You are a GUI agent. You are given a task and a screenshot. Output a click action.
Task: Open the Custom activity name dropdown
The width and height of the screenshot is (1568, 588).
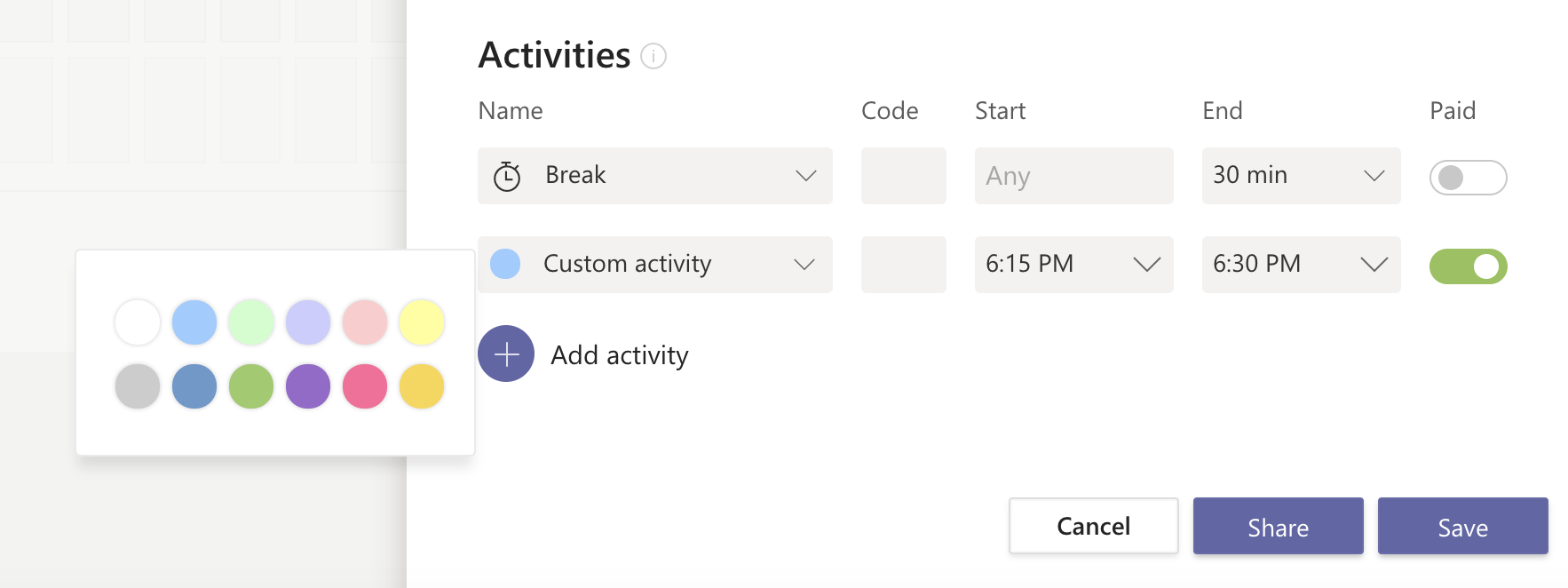click(655, 265)
